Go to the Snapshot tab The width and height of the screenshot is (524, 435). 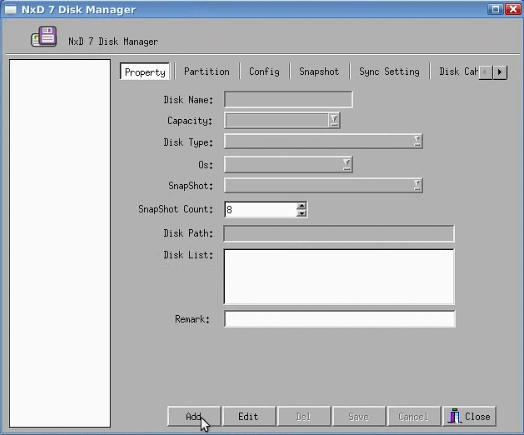319,72
